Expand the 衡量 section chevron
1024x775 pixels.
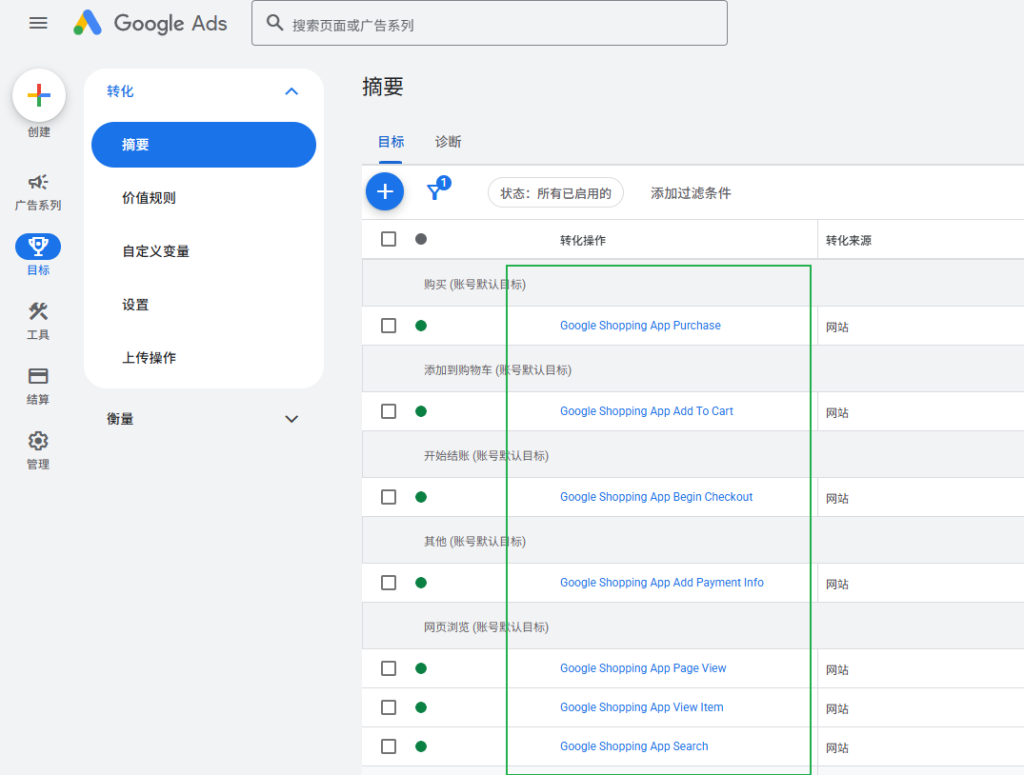[x=291, y=419]
